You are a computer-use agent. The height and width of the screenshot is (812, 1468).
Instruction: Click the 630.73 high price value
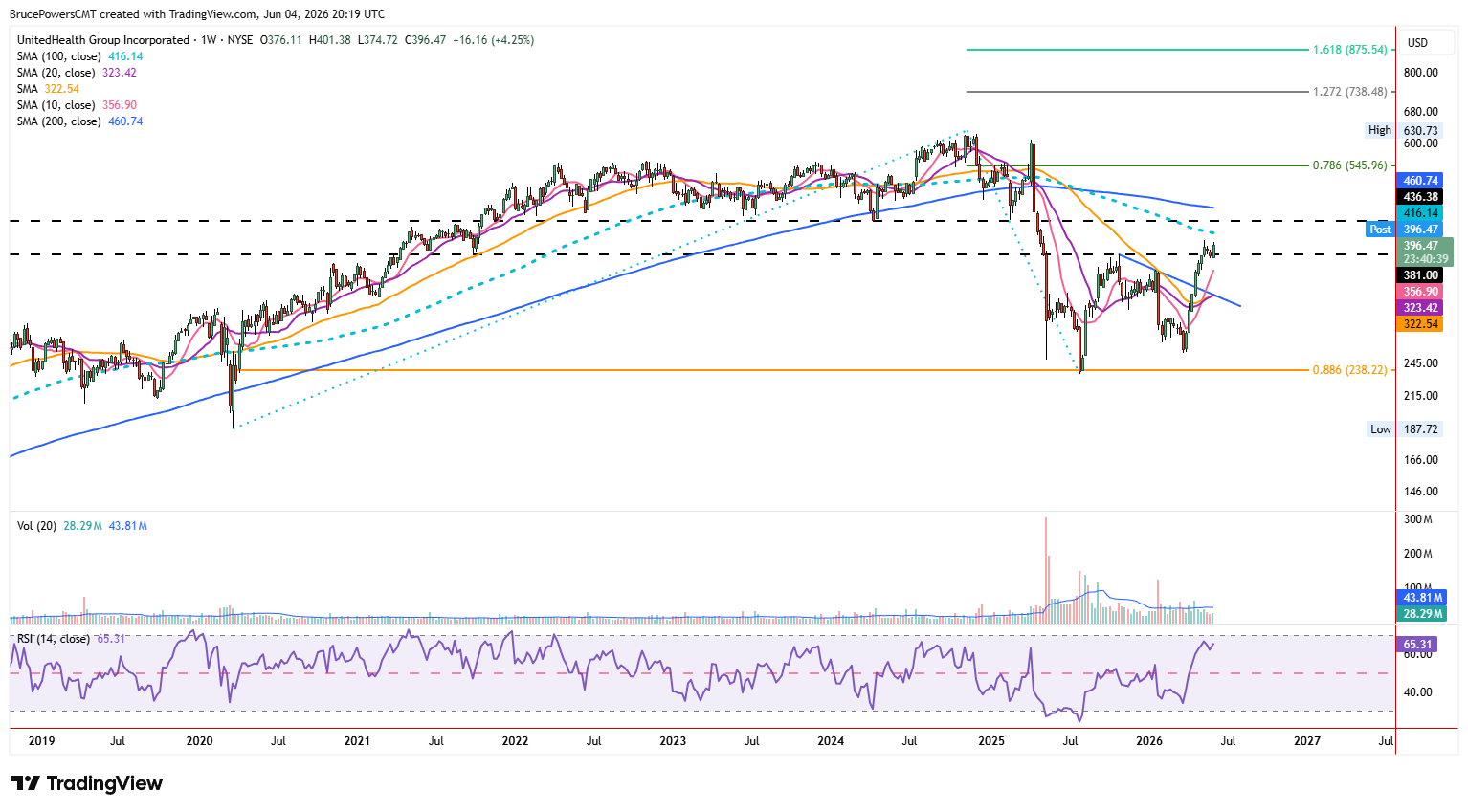click(x=1421, y=130)
